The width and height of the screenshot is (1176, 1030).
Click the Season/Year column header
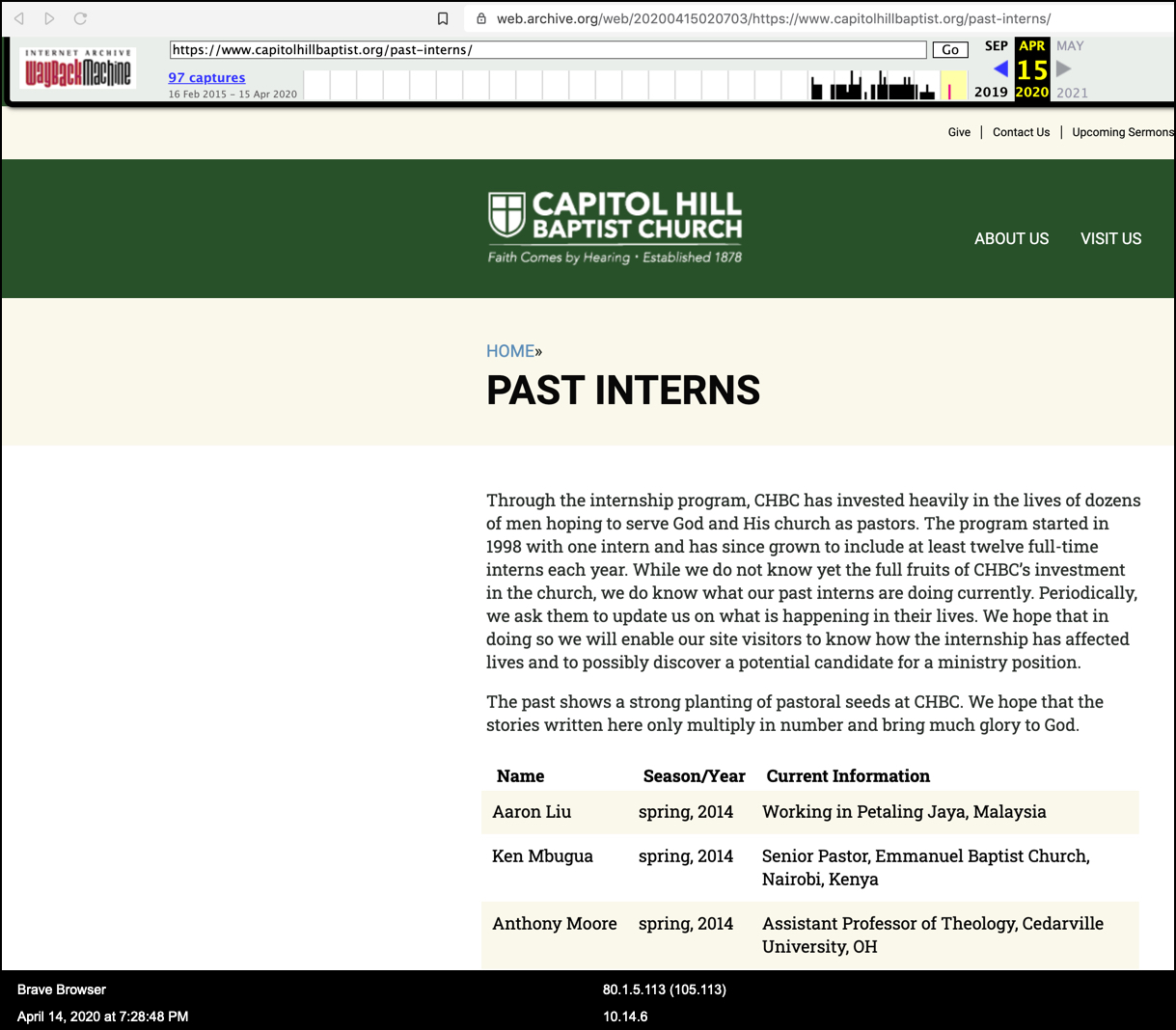click(x=694, y=776)
